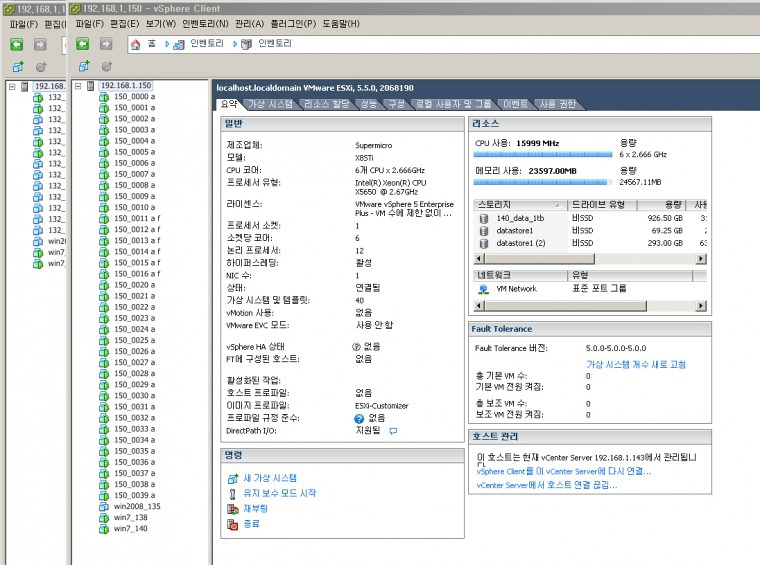This screenshot has width=760, height=565.
Task: Click the link to reconnect vSphere Client to vCenter Server
Action: 564,471
